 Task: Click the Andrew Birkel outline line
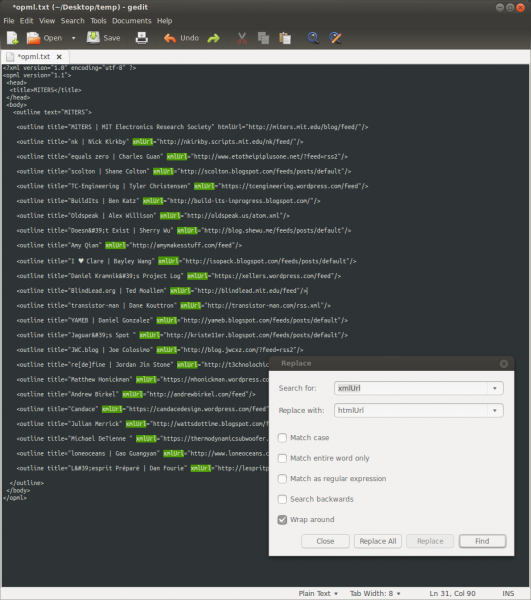136,394
